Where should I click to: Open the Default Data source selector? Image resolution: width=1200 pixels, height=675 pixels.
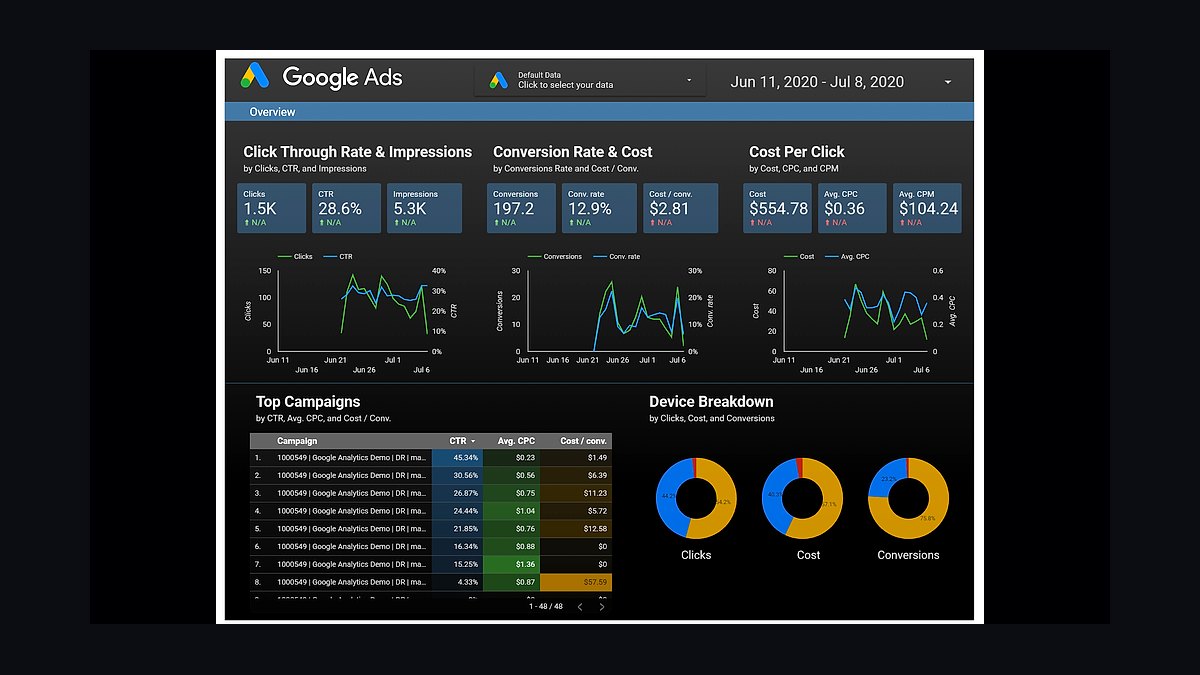click(590, 80)
